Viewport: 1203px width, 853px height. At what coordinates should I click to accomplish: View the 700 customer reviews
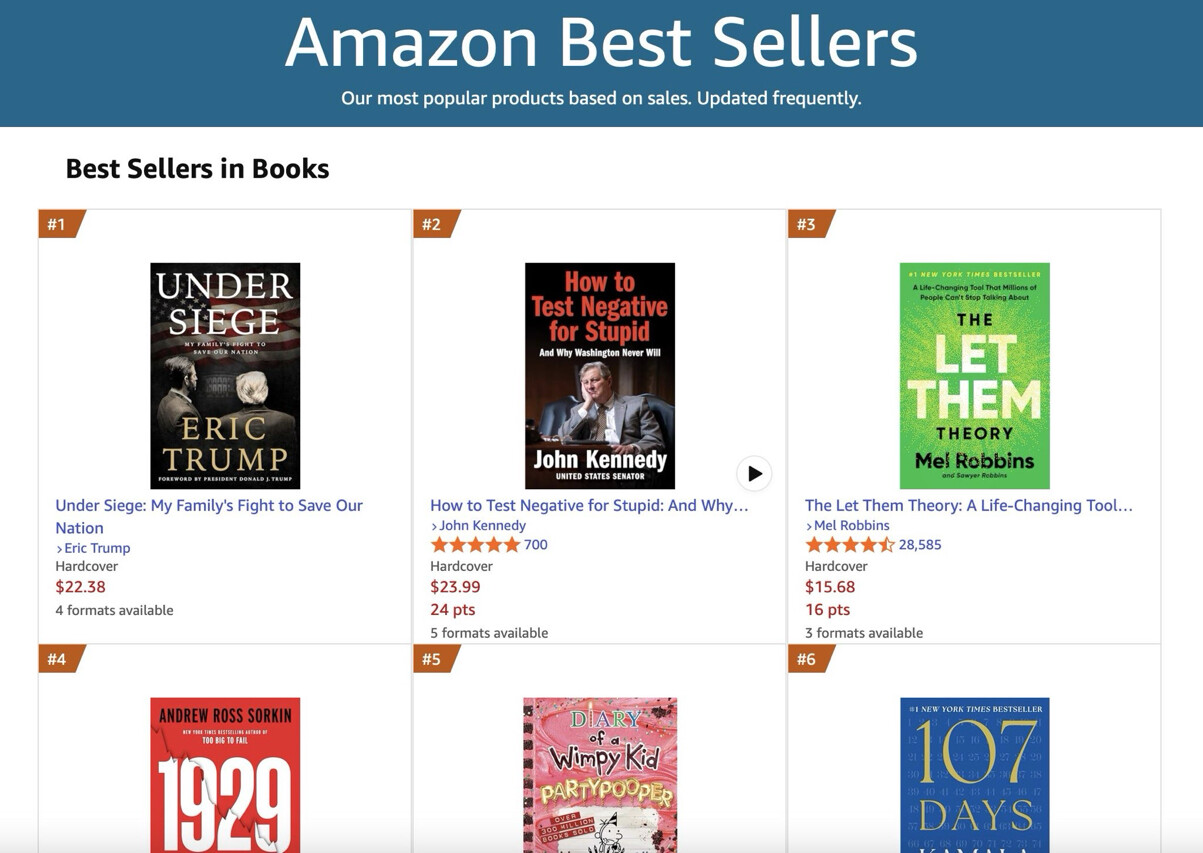click(536, 545)
